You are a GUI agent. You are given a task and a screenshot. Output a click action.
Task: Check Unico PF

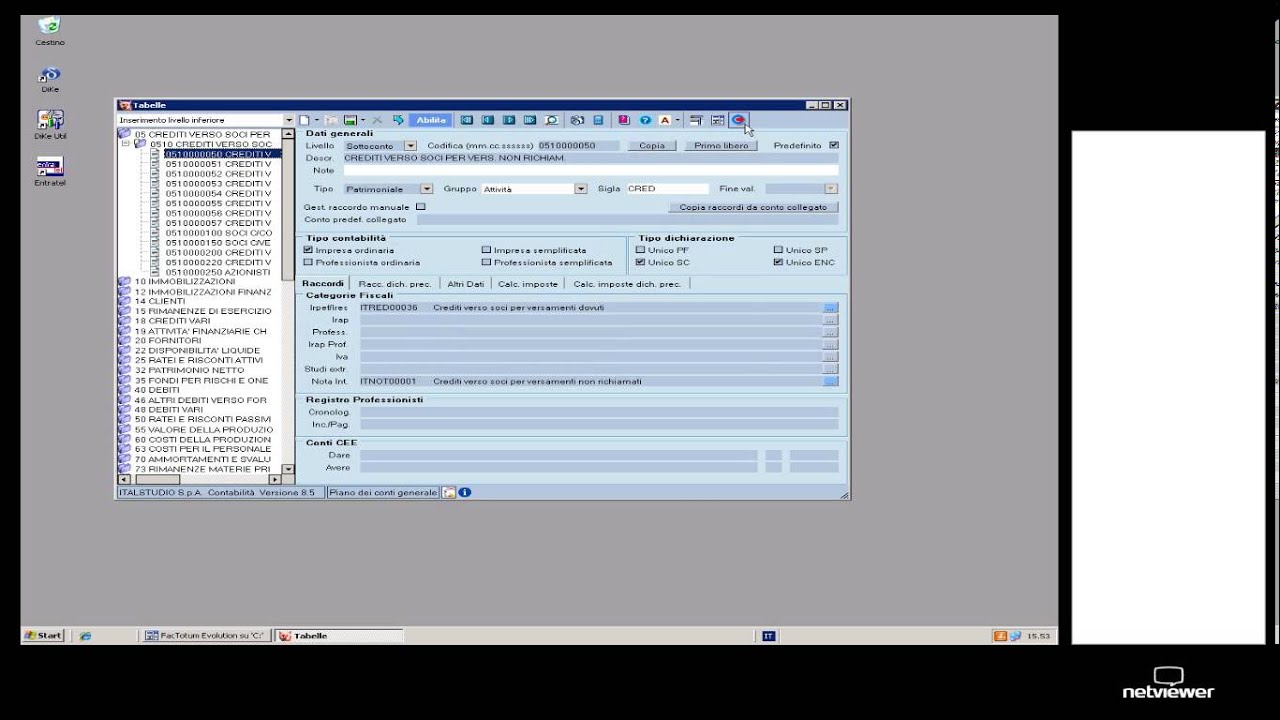(x=641, y=250)
